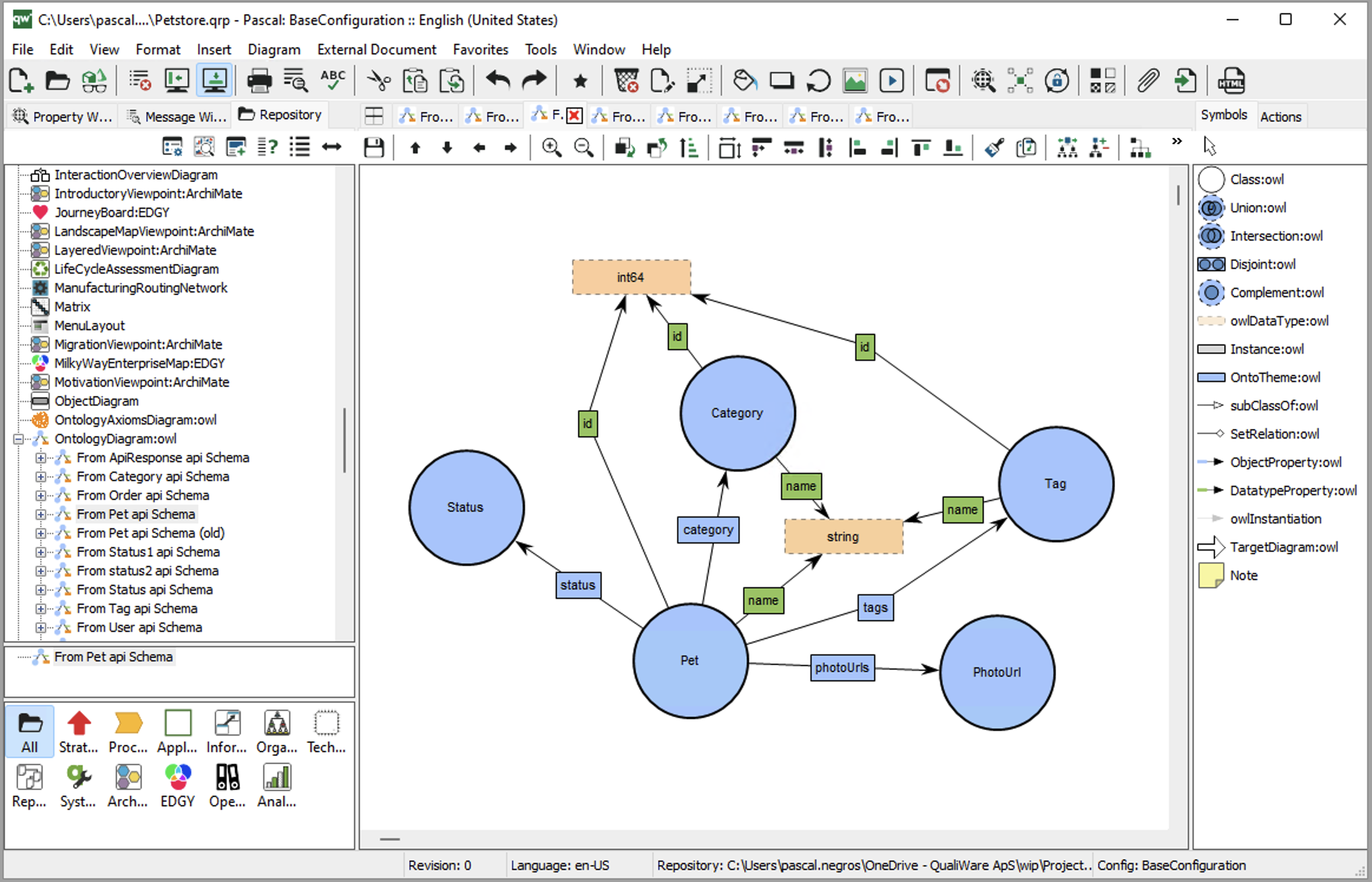
Task: Open the File menu
Action: pyautogui.click(x=22, y=50)
